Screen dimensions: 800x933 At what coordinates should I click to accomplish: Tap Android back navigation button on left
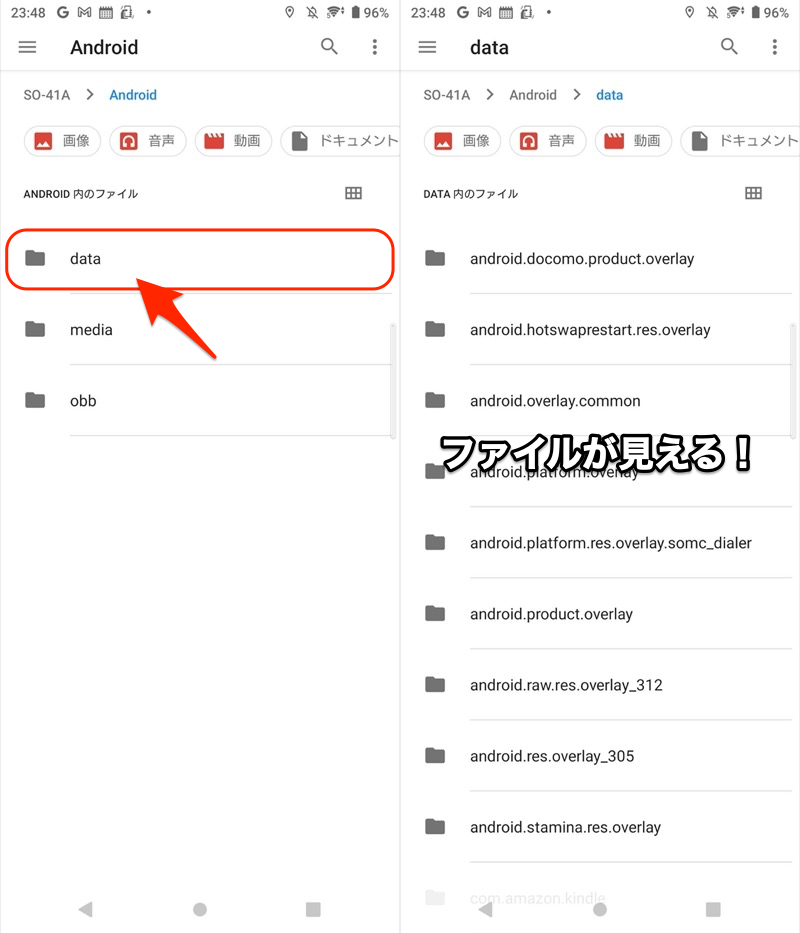[x=86, y=909]
